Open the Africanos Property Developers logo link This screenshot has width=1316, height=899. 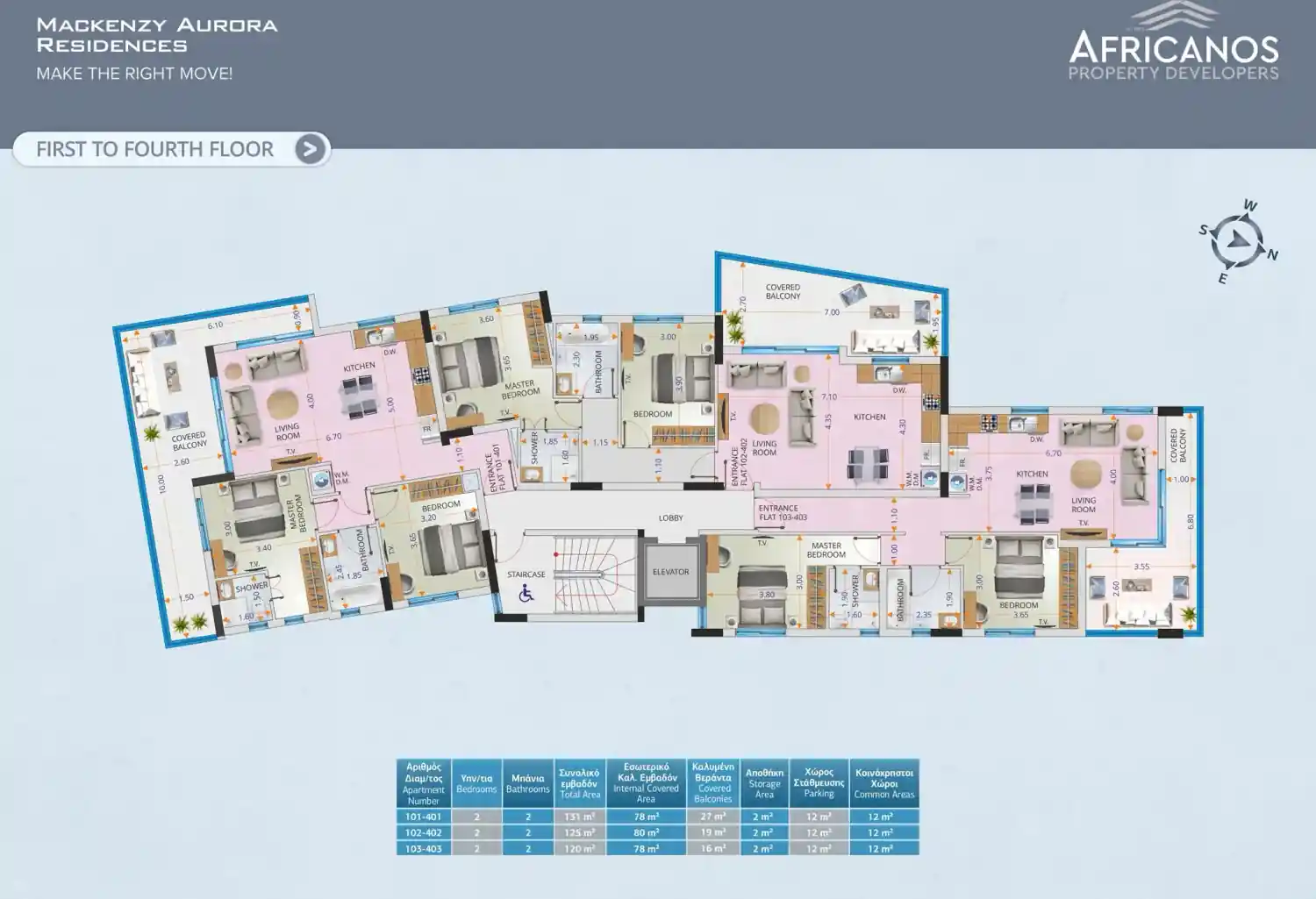[1173, 42]
